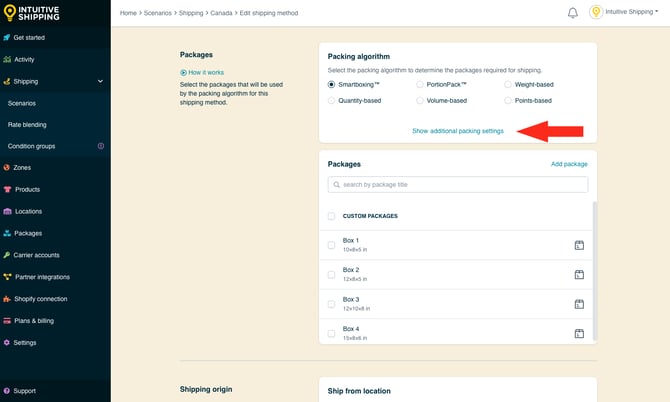Viewport: 670px width, 402px height.
Task: Go to Partner integrations page
Action: (42, 277)
